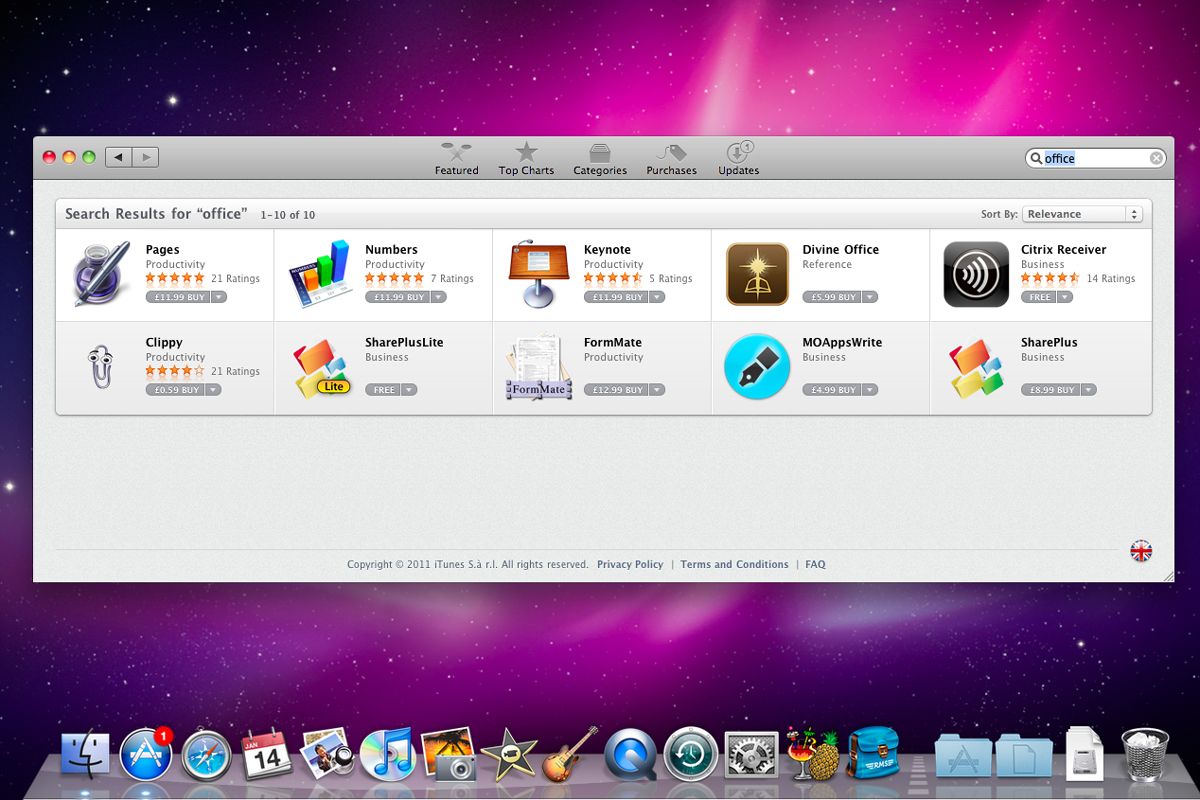Screen dimensions: 1200x800
Task: Expand the arrow next to MOAppsWrite buy button
Action: click(x=869, y=390)
